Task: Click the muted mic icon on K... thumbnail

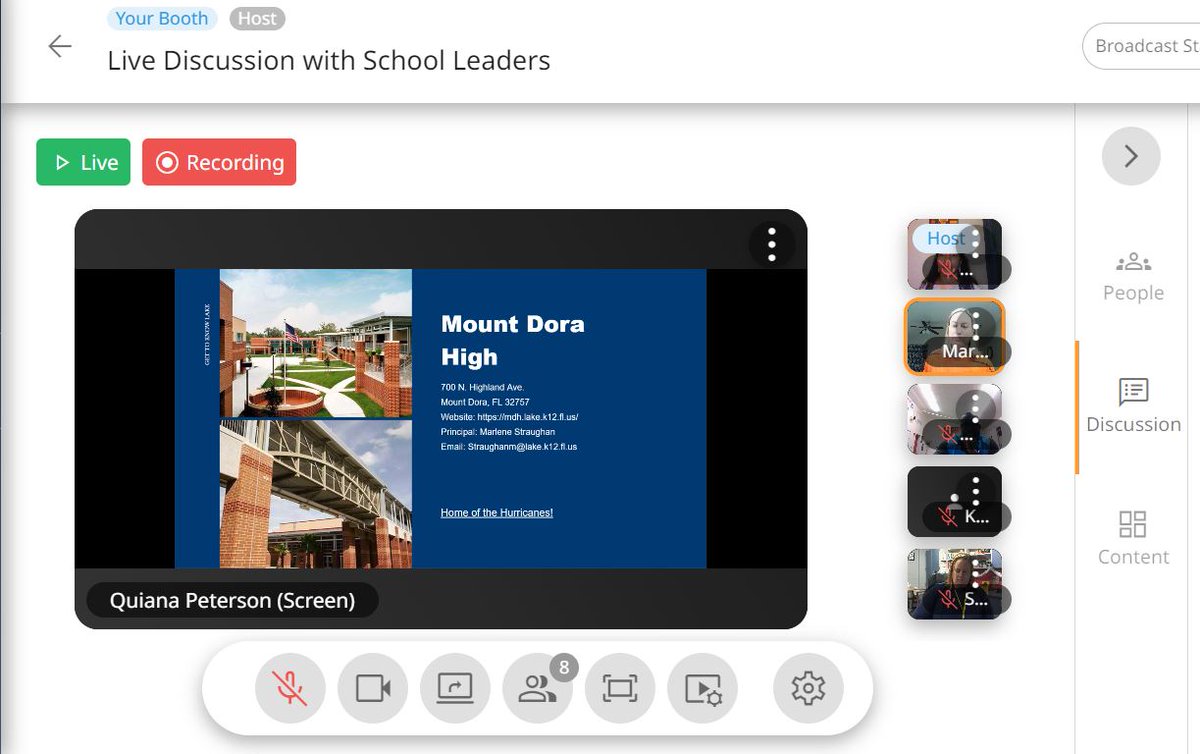Action: 947,517
